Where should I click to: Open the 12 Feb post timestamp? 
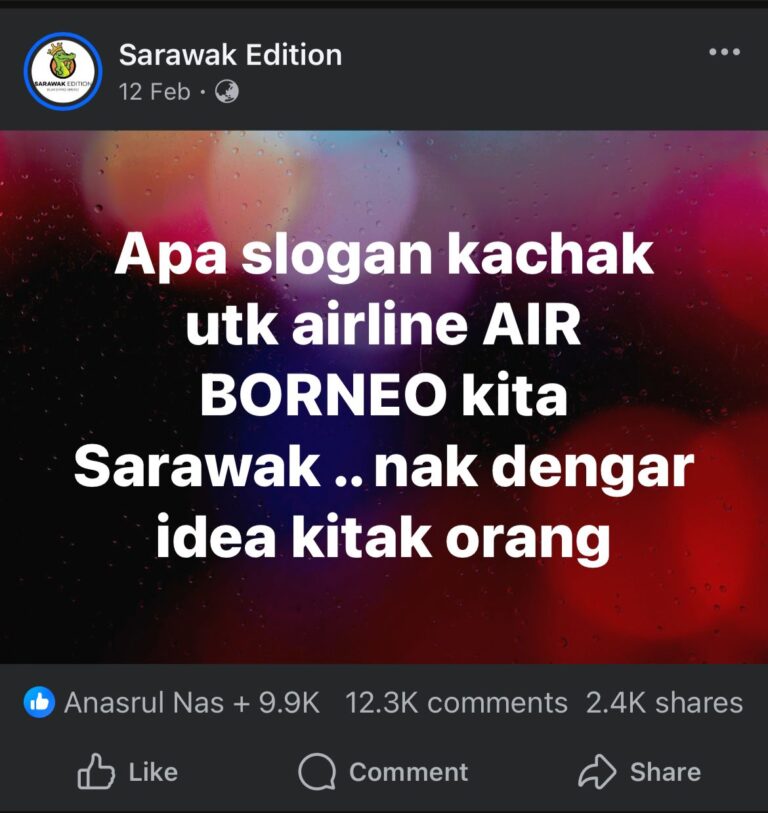(155, 92)
